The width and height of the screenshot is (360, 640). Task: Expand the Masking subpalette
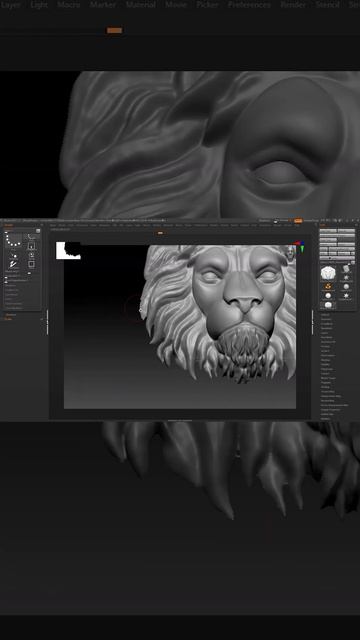coord(325,360)
